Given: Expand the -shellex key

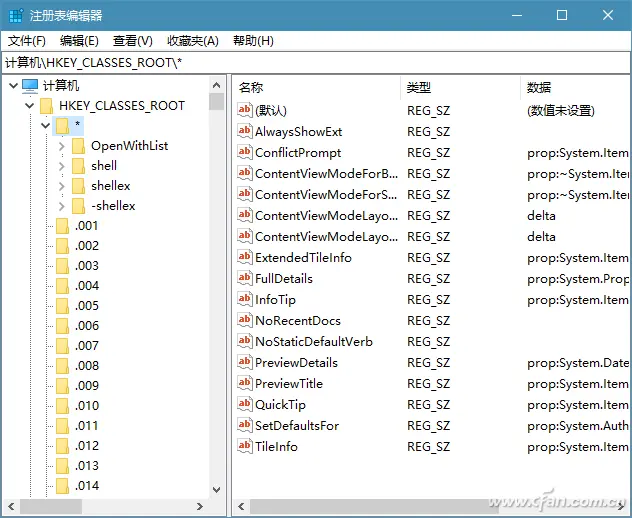Looking at the screenshot, I should tap(62, 206).
